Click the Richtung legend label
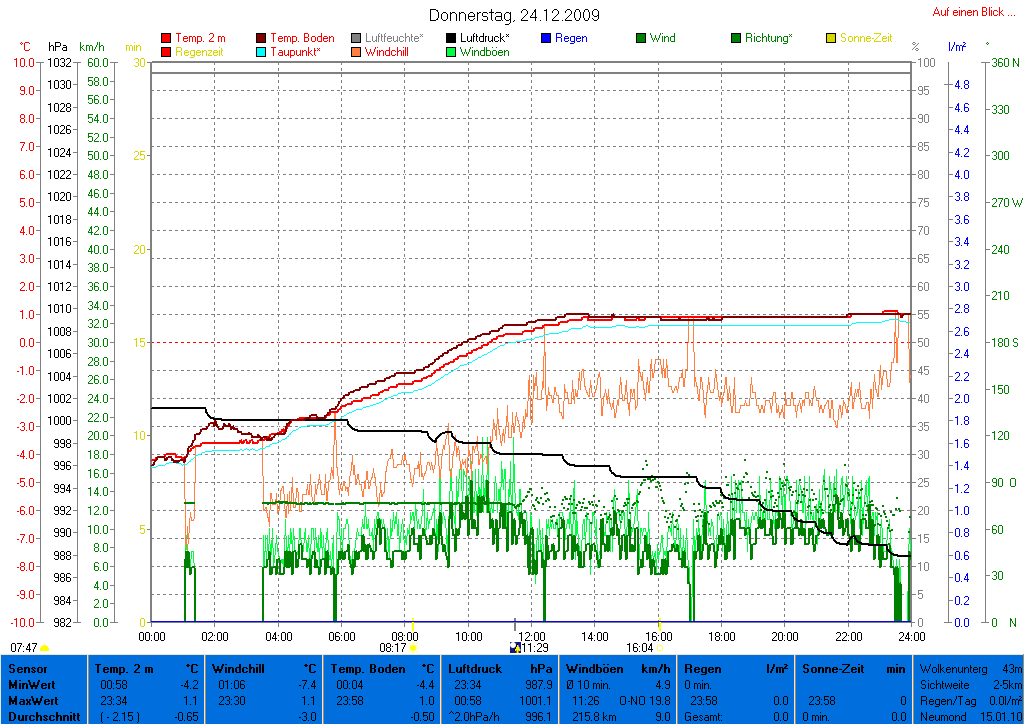 pos(769,39)
